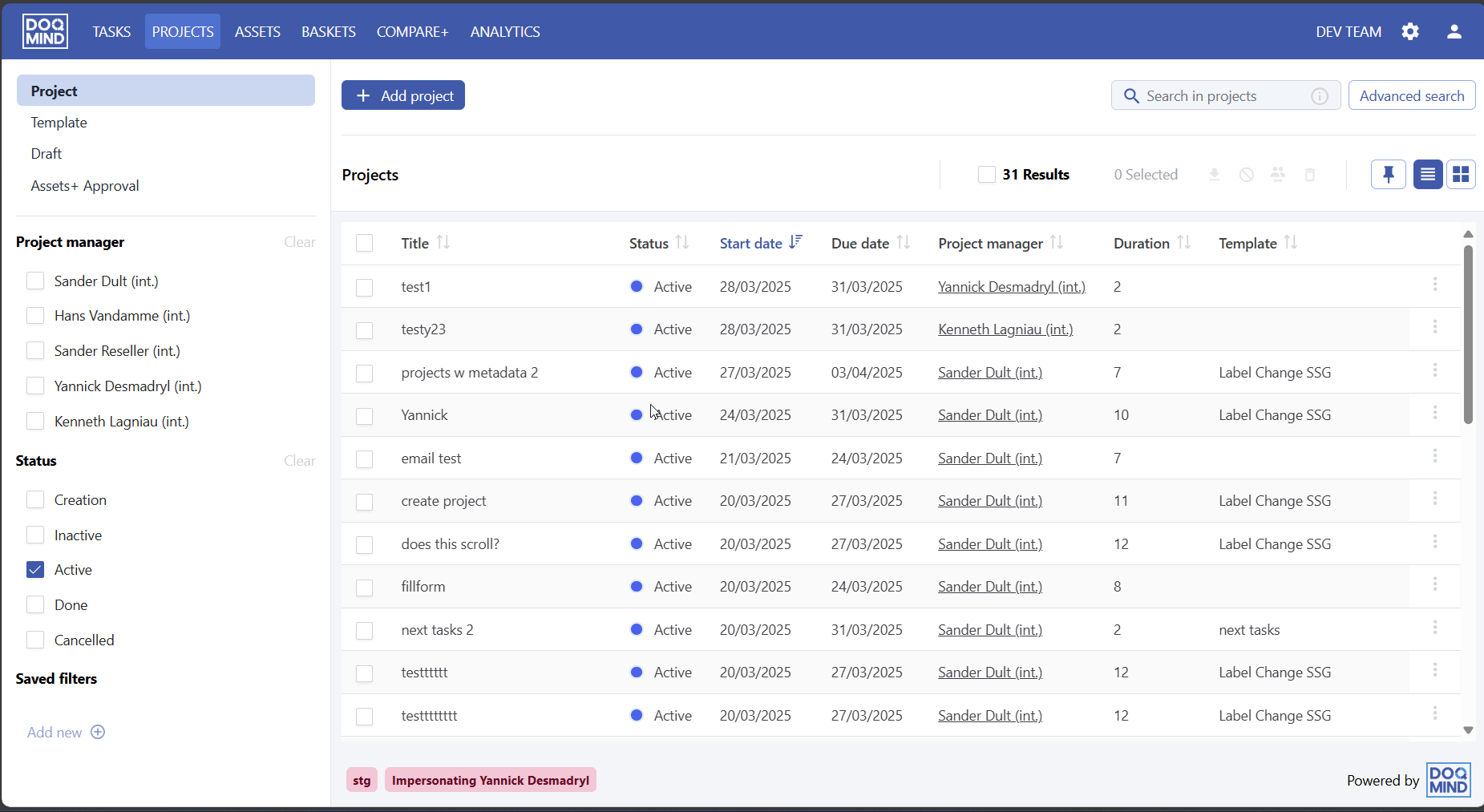Viewport: 1484px width, 812px height.
Task: Check the Sander Dult (int.) manager filter
Action: pos(35,281)
